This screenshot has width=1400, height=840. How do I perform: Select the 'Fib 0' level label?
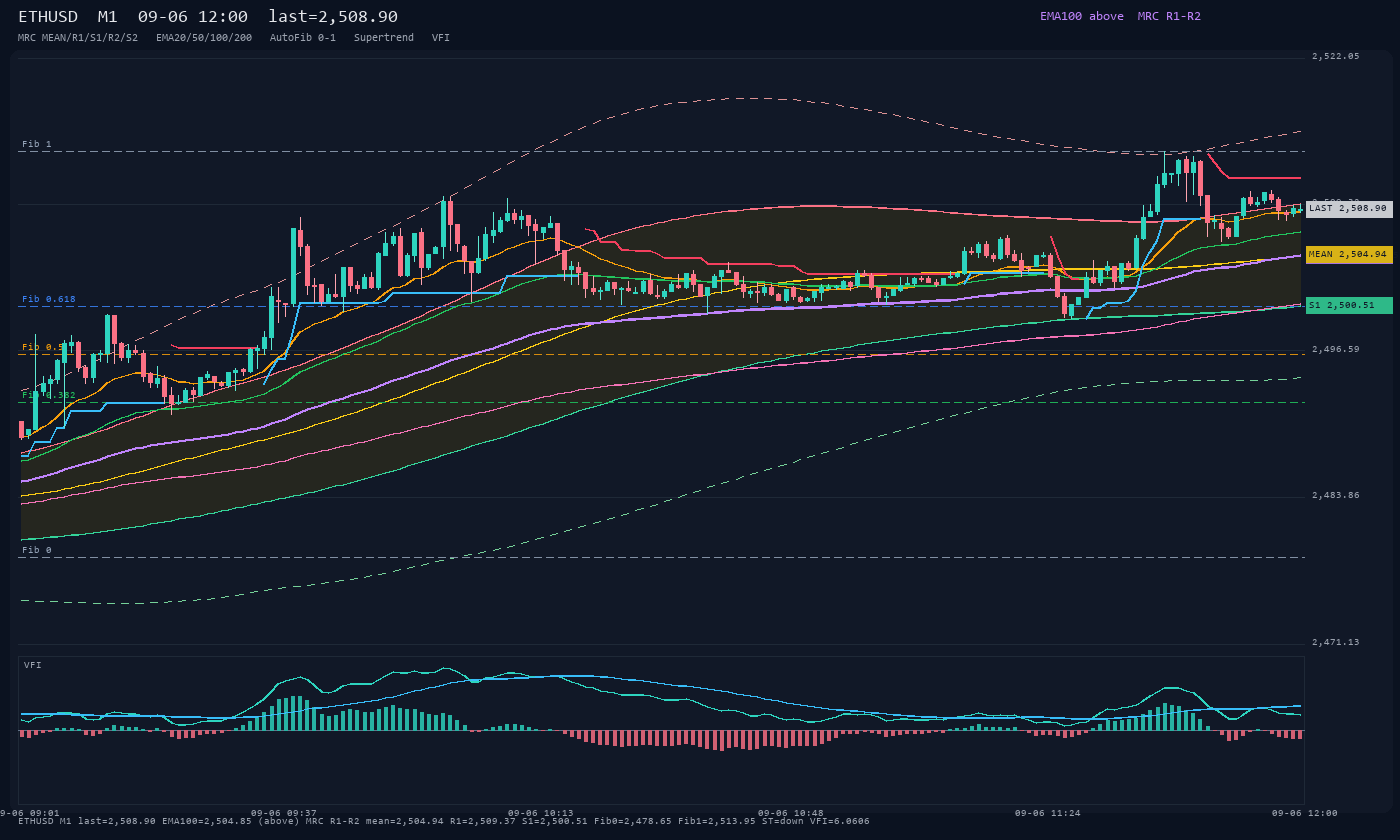(x=37, y=550)
